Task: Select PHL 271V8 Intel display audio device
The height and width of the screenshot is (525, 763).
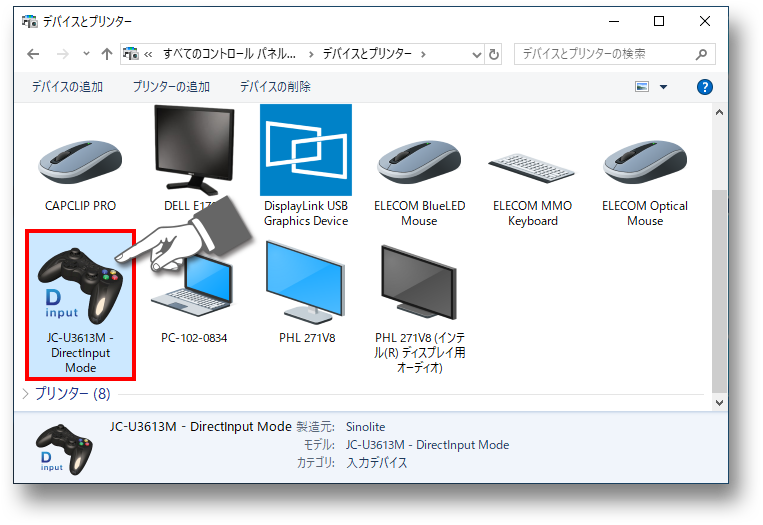Action: [x=419, y=282]
